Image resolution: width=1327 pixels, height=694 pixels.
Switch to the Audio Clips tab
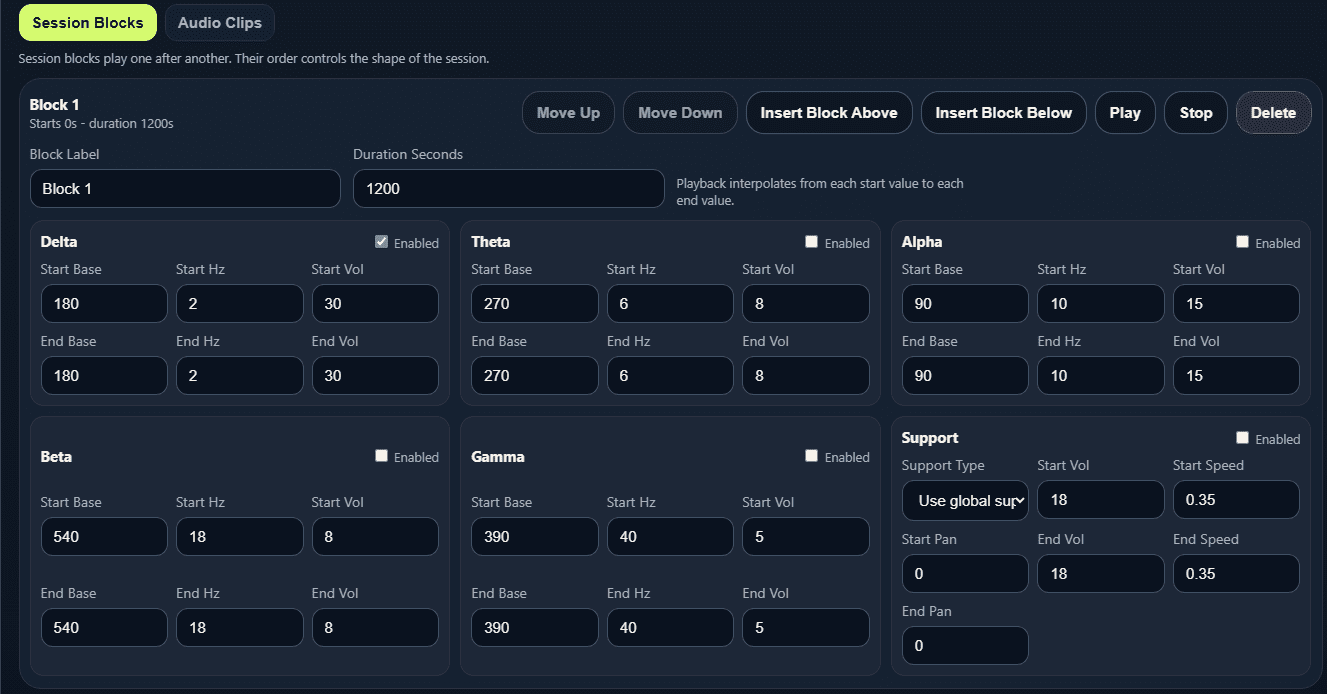coord(220,23)
